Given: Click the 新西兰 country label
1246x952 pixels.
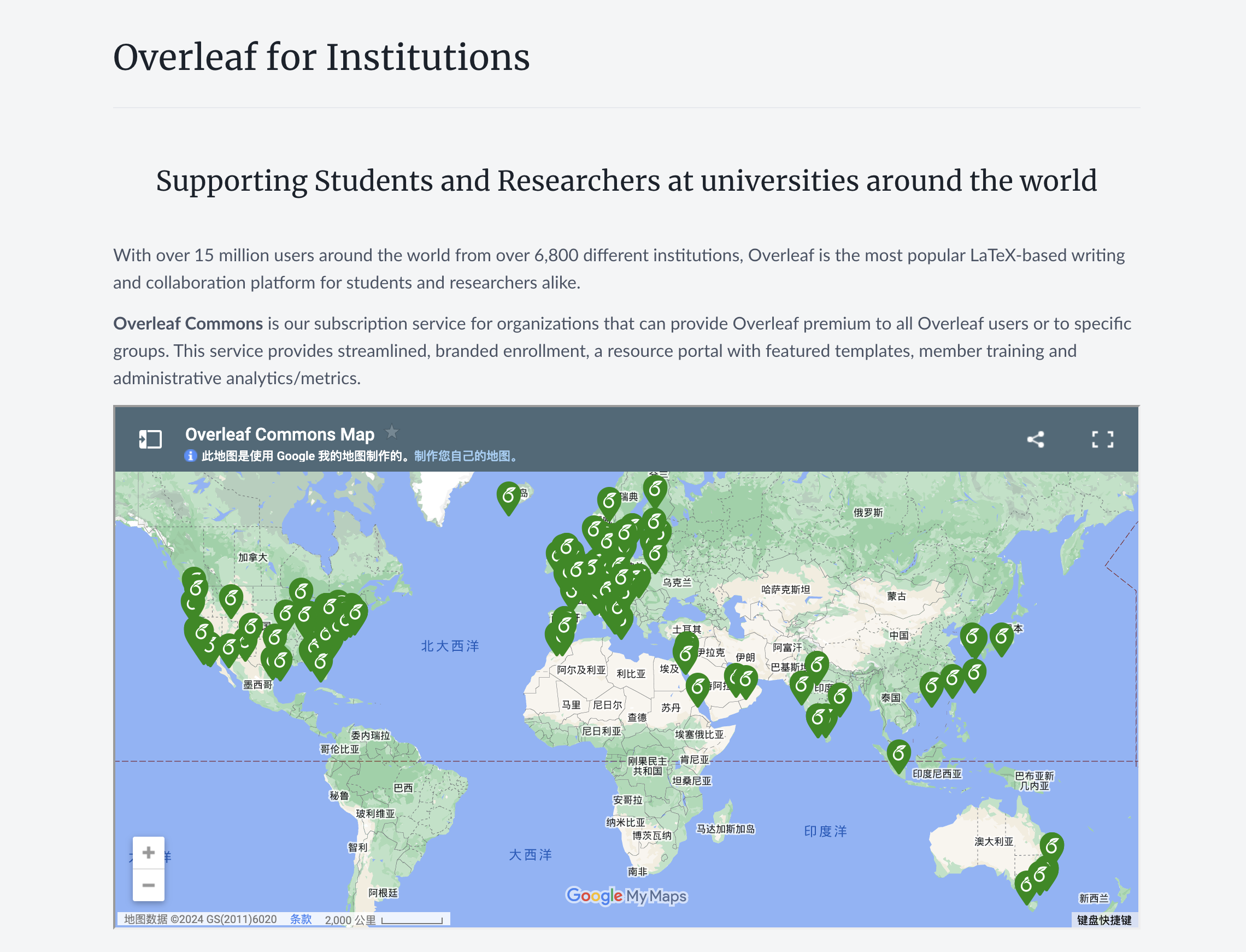Looking at the screenshot, I should pos(1094,898).
